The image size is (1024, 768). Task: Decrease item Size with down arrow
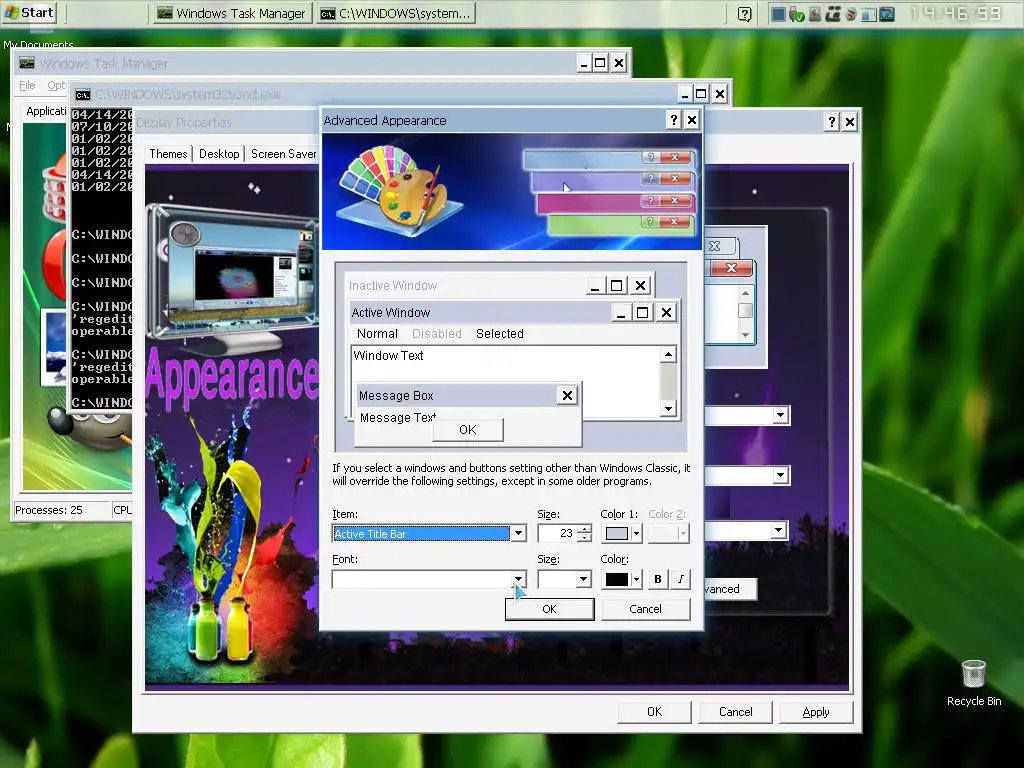[x=584, y=537]
